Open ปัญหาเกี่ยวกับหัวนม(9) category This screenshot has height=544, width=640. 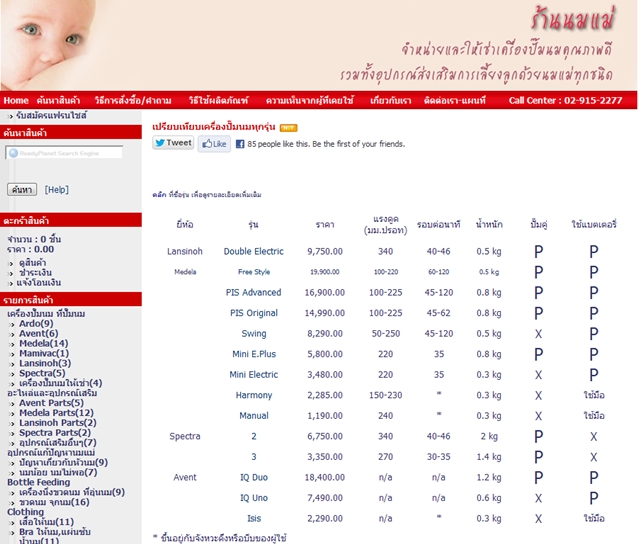pos(63,462)
